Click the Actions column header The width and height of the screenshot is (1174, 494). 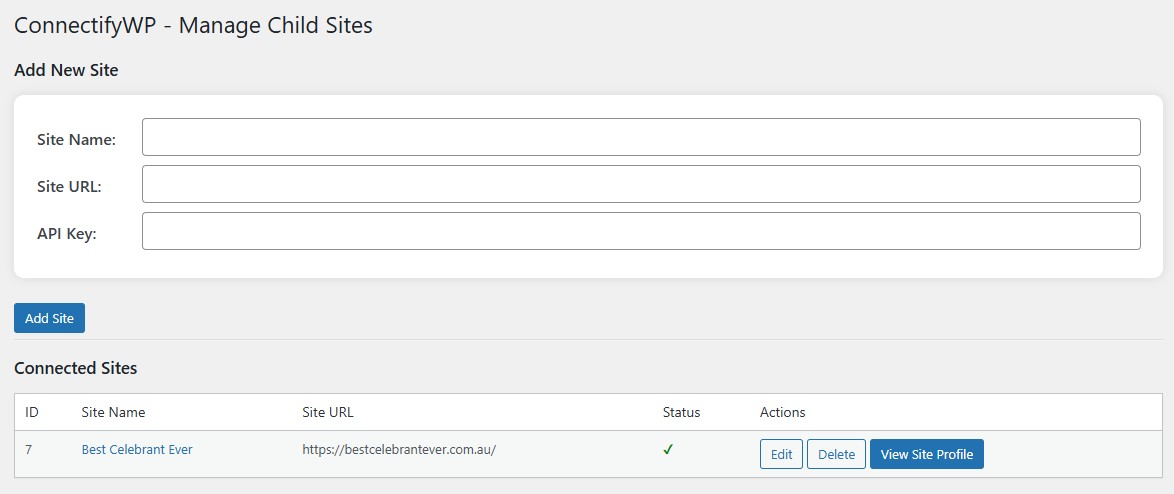[782, 412]
